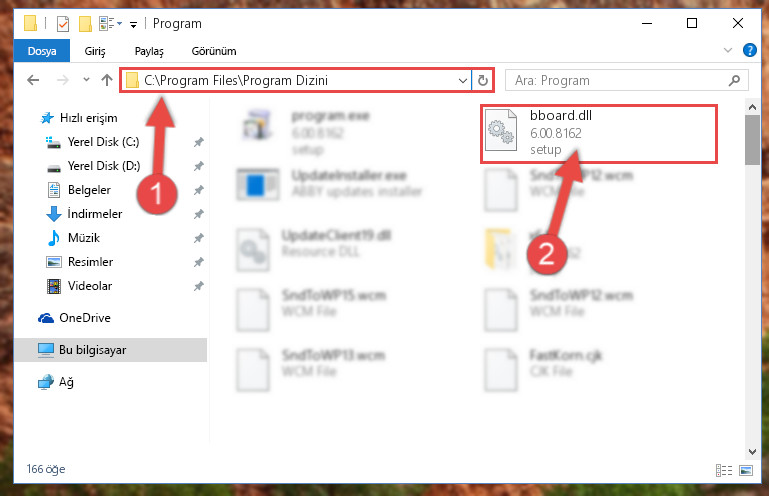Unpin Belgeler from quick access
The image size is (769, 496).
[x=199, y=190]
